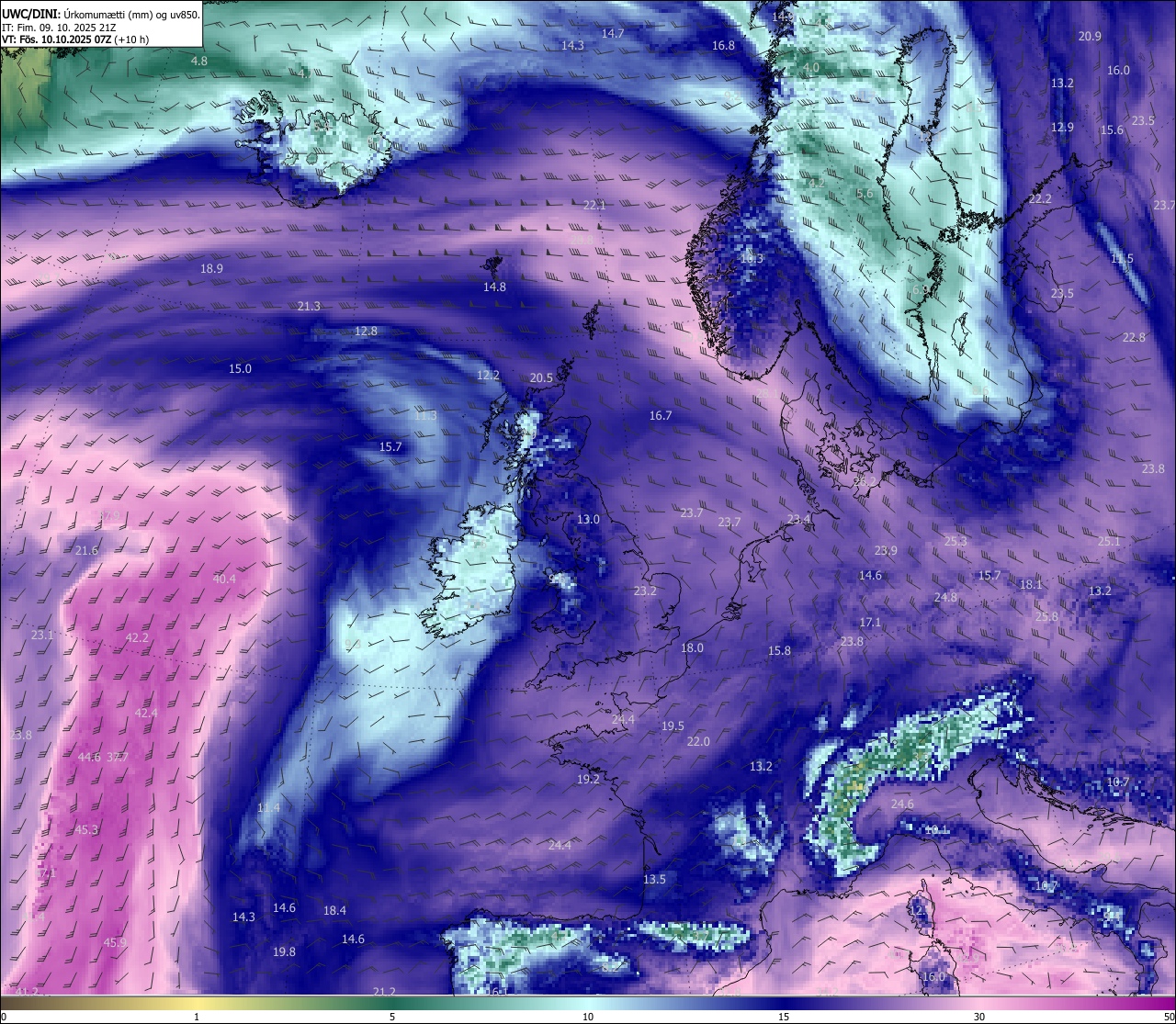Click the 25.8 value in central Europe
The height and width of the screenshot is (1024, 1176).
pyautogui.click(x=1046, y=616)
